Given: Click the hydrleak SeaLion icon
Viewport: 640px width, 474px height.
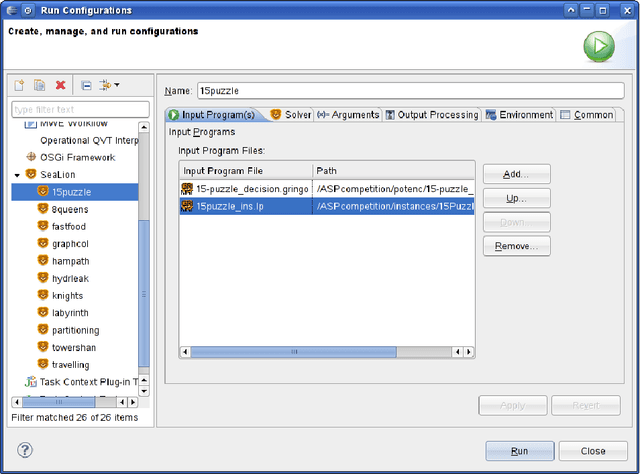Looking at the screenshot, I should click(43, 278).
